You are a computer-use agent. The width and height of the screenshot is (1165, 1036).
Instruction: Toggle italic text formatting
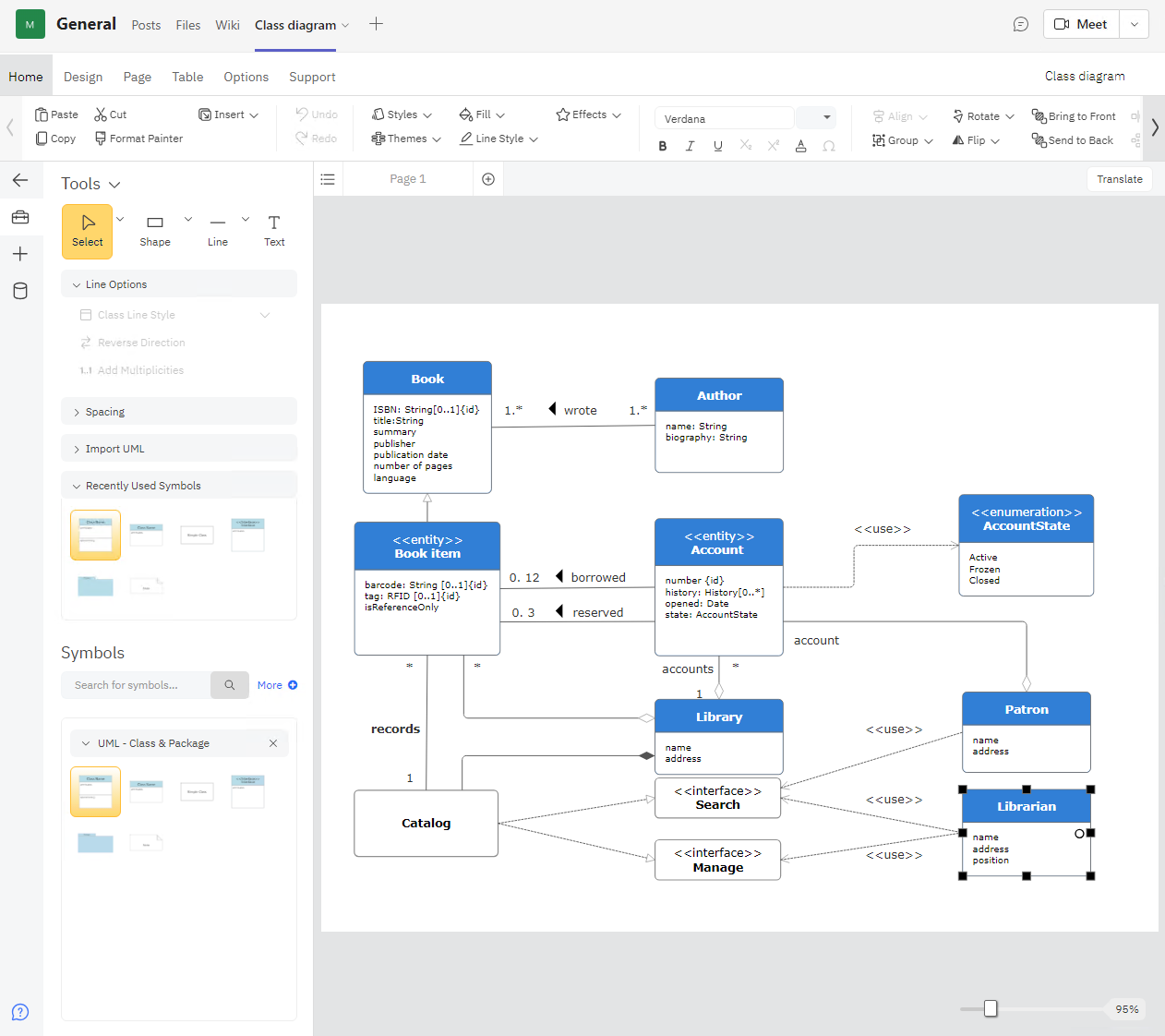coord(690,146)
